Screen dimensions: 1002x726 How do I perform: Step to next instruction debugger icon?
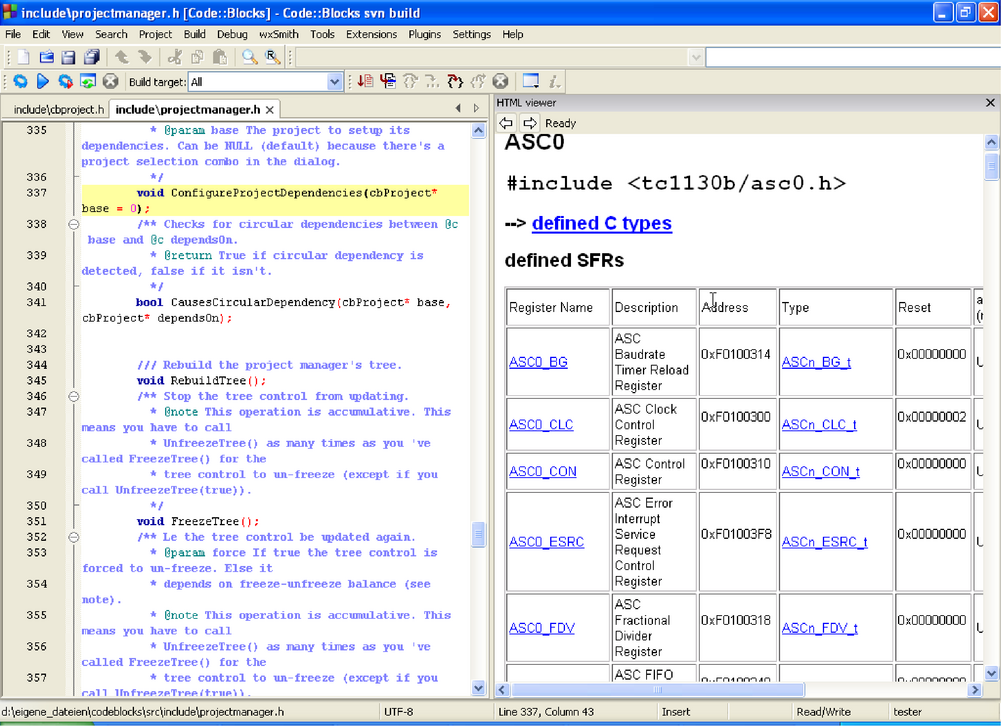432,81
